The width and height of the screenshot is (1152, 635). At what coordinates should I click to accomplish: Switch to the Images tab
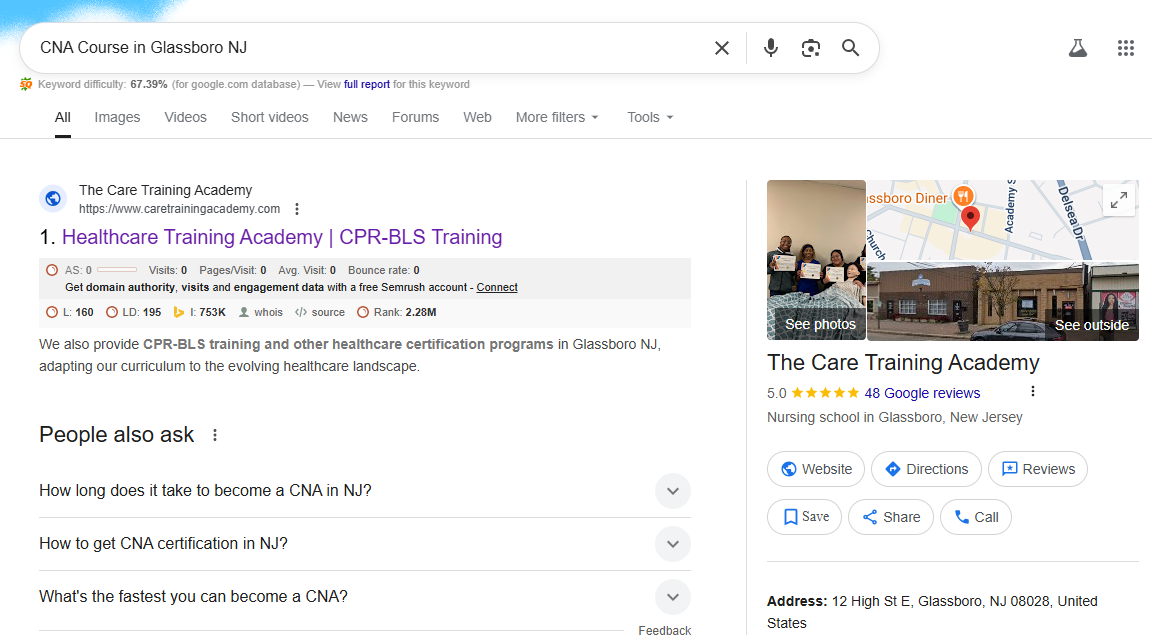[117, 117]
